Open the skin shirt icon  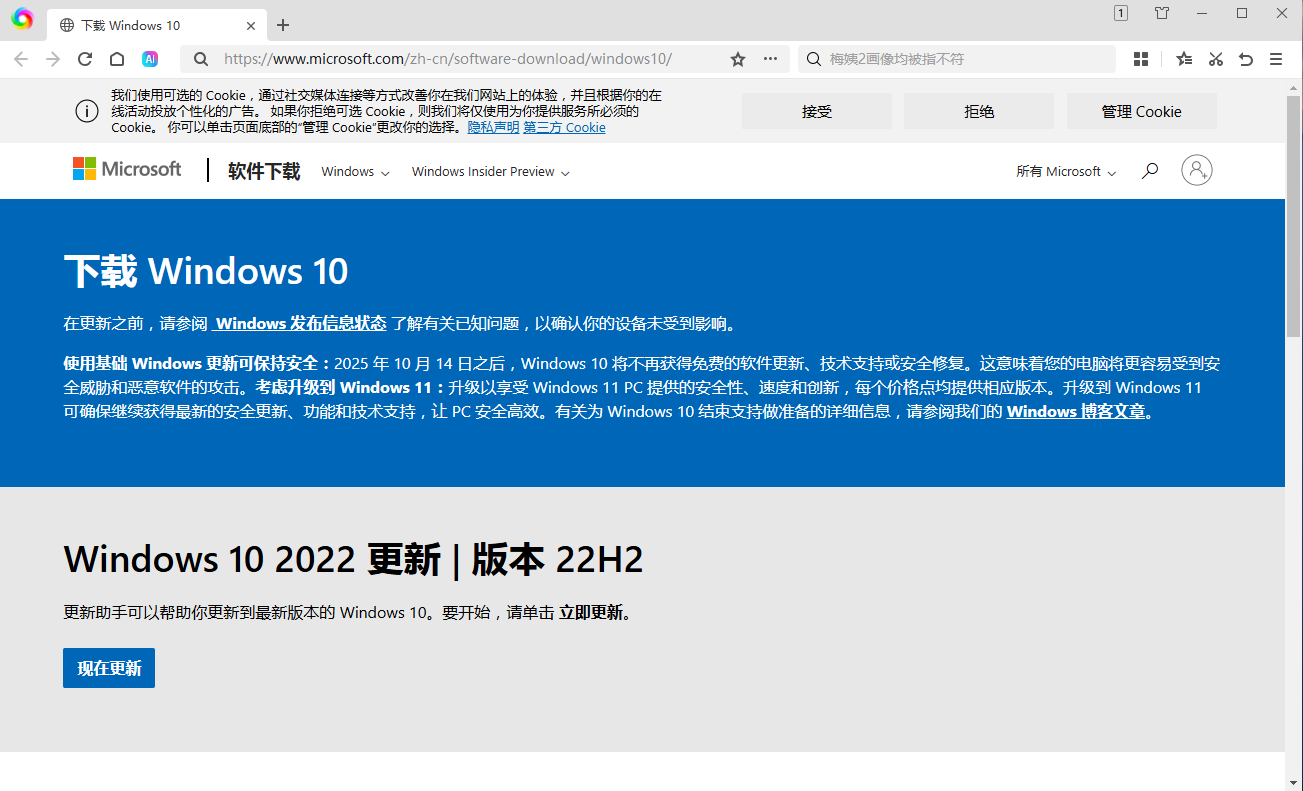coord(1162,13)
